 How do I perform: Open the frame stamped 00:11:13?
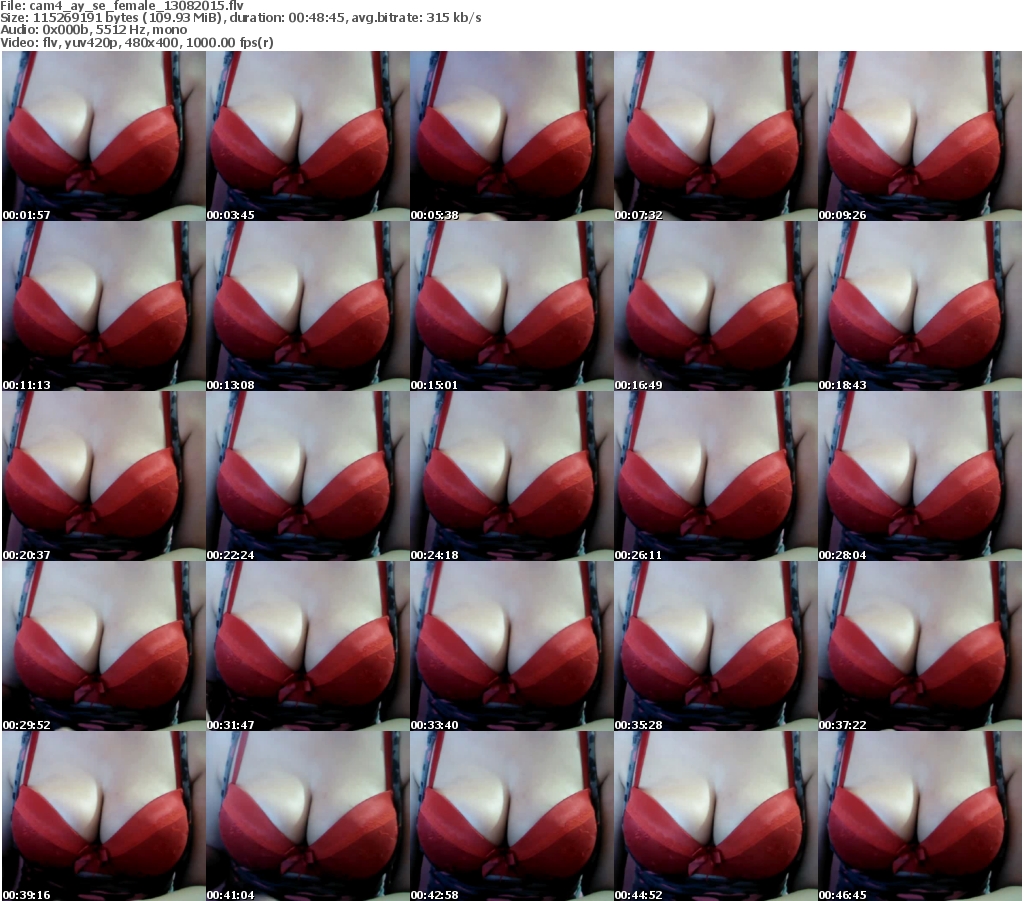104,306
